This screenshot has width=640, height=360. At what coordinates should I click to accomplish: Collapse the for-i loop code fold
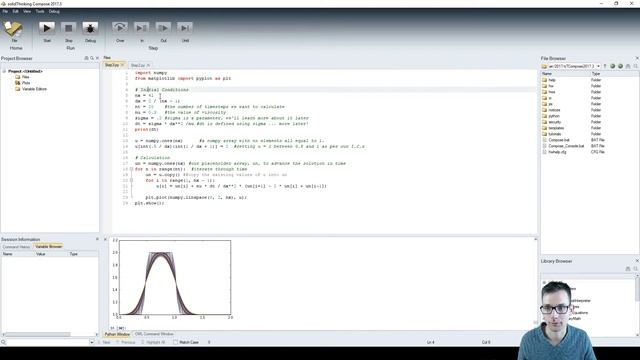click(131, 180)
